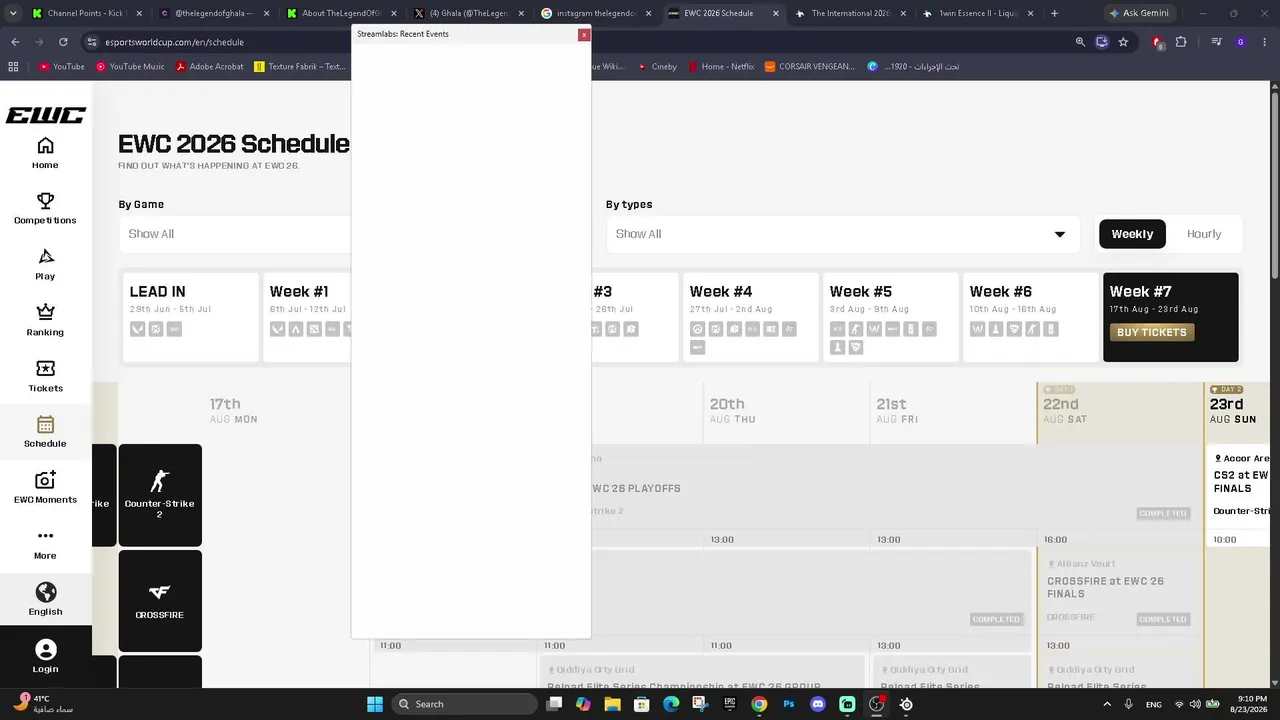The height and width of the screenshot is (720, 1280).
Task: Open Photoshop from the taskbar
Action: point(789,704)
